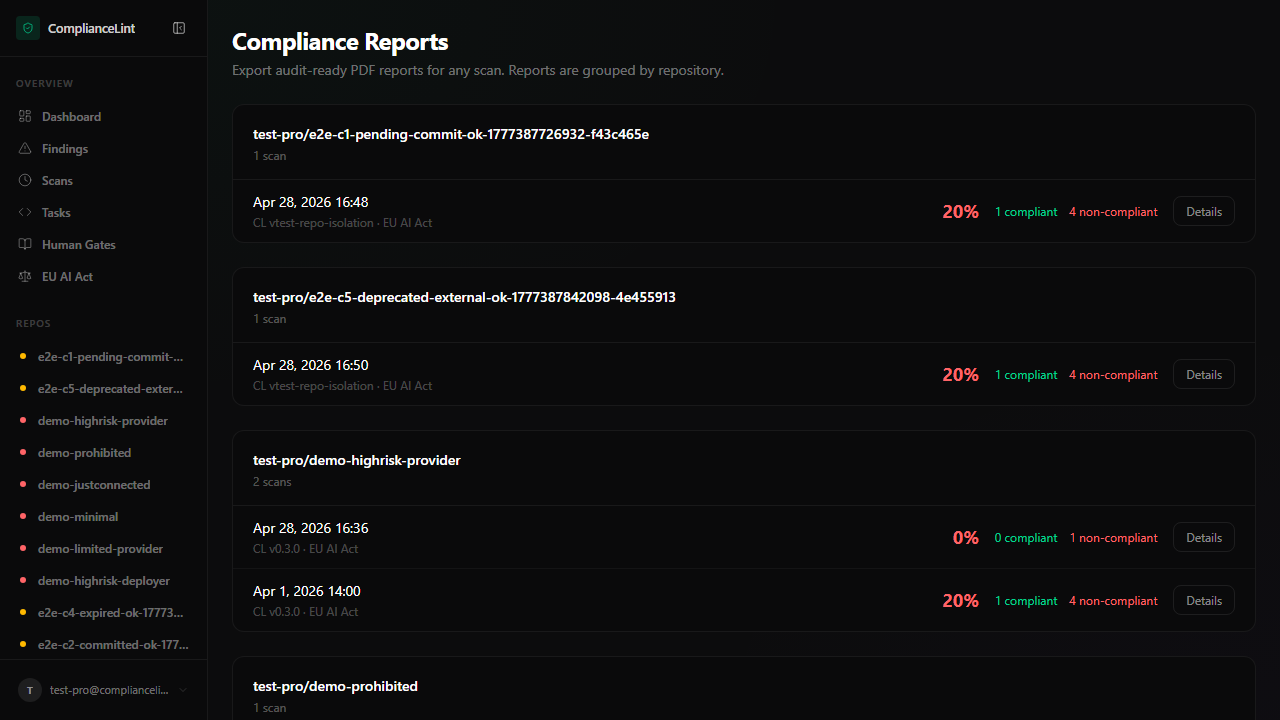The width and height of the screenshot is (1280, 720).
Task: Select demo-prohibited repo in sidebar
Action: 84,453
